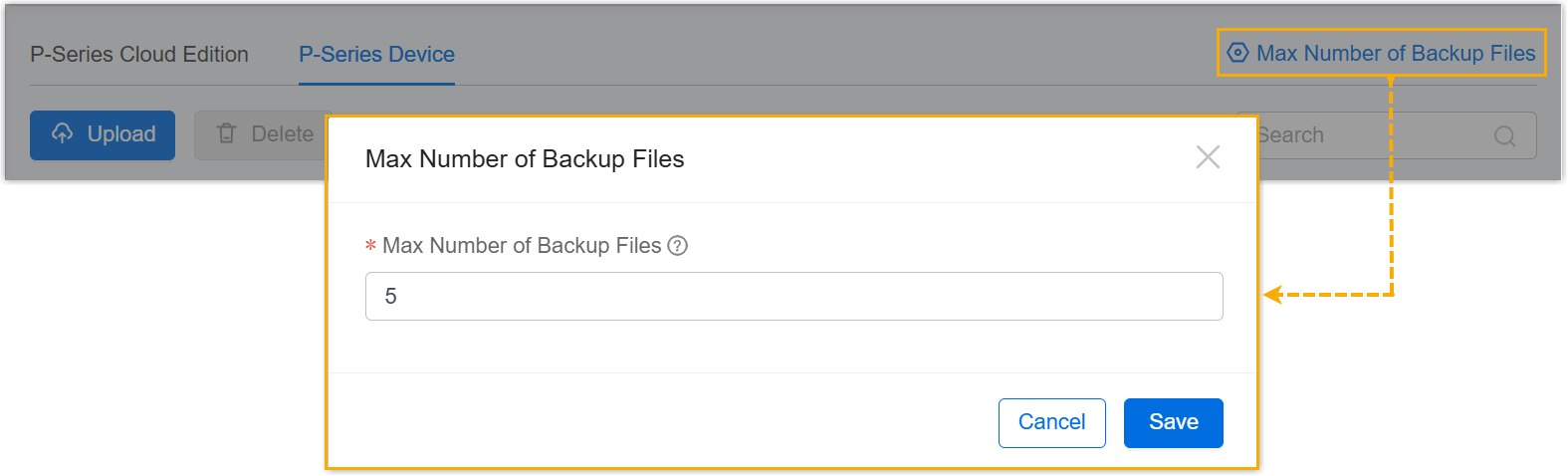Click the trash can icon on Delete
1568x476 pixels.
[227, 133]
